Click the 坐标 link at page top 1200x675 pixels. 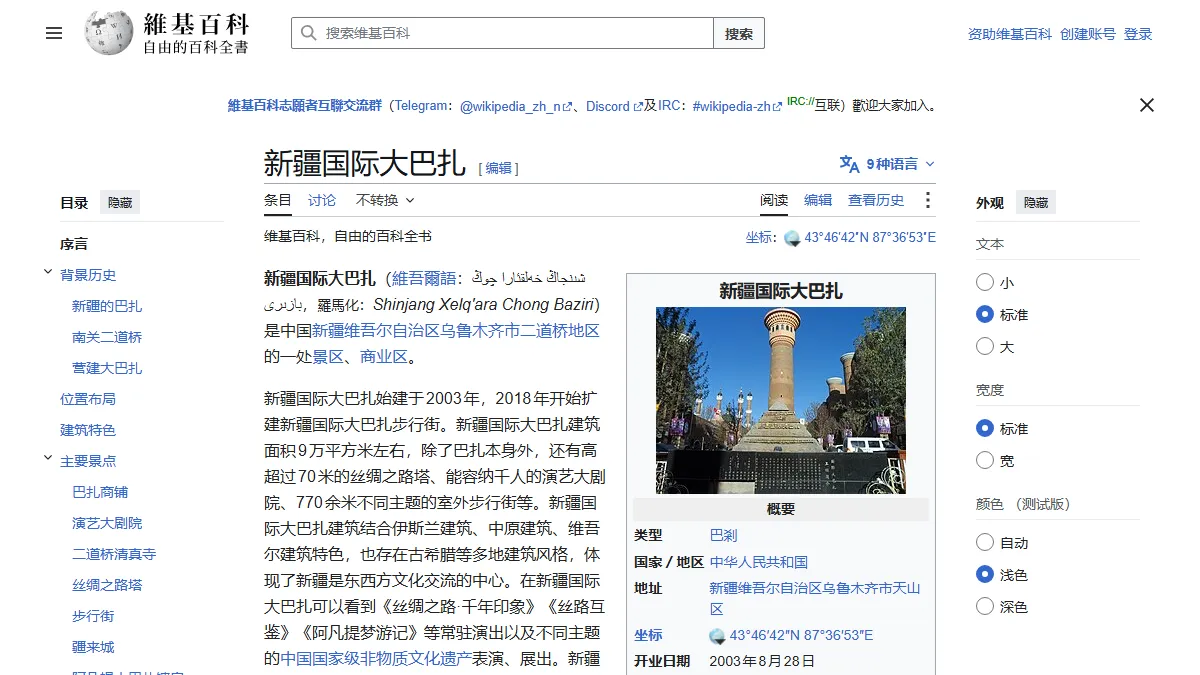(x=758, y=238)
